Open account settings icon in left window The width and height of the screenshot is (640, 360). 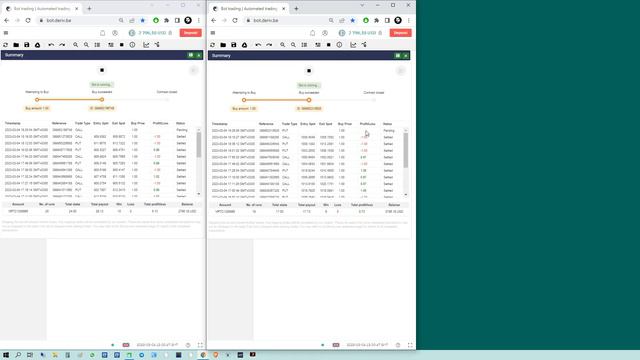(x=115, y=33)
